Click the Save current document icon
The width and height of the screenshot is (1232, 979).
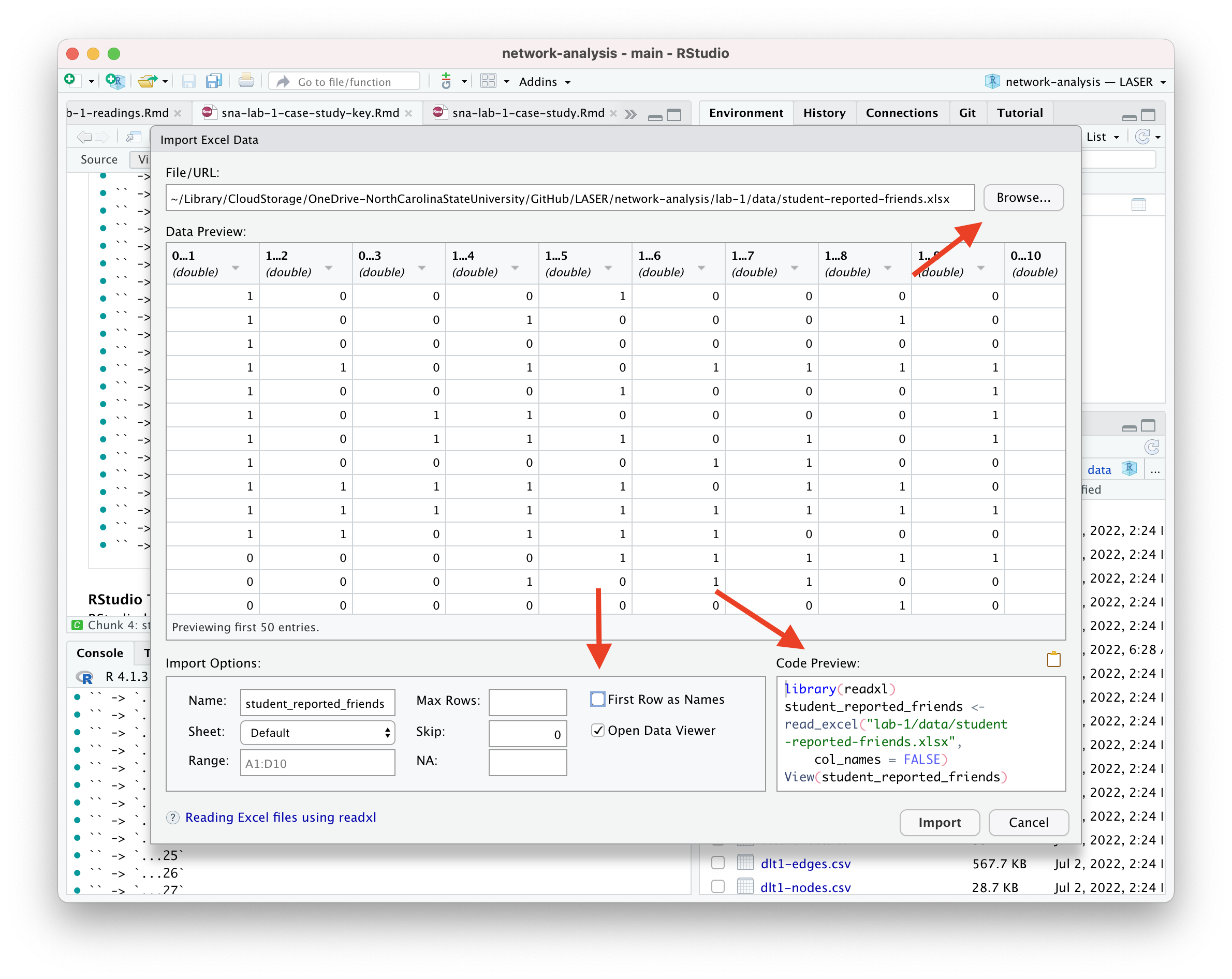188,82
